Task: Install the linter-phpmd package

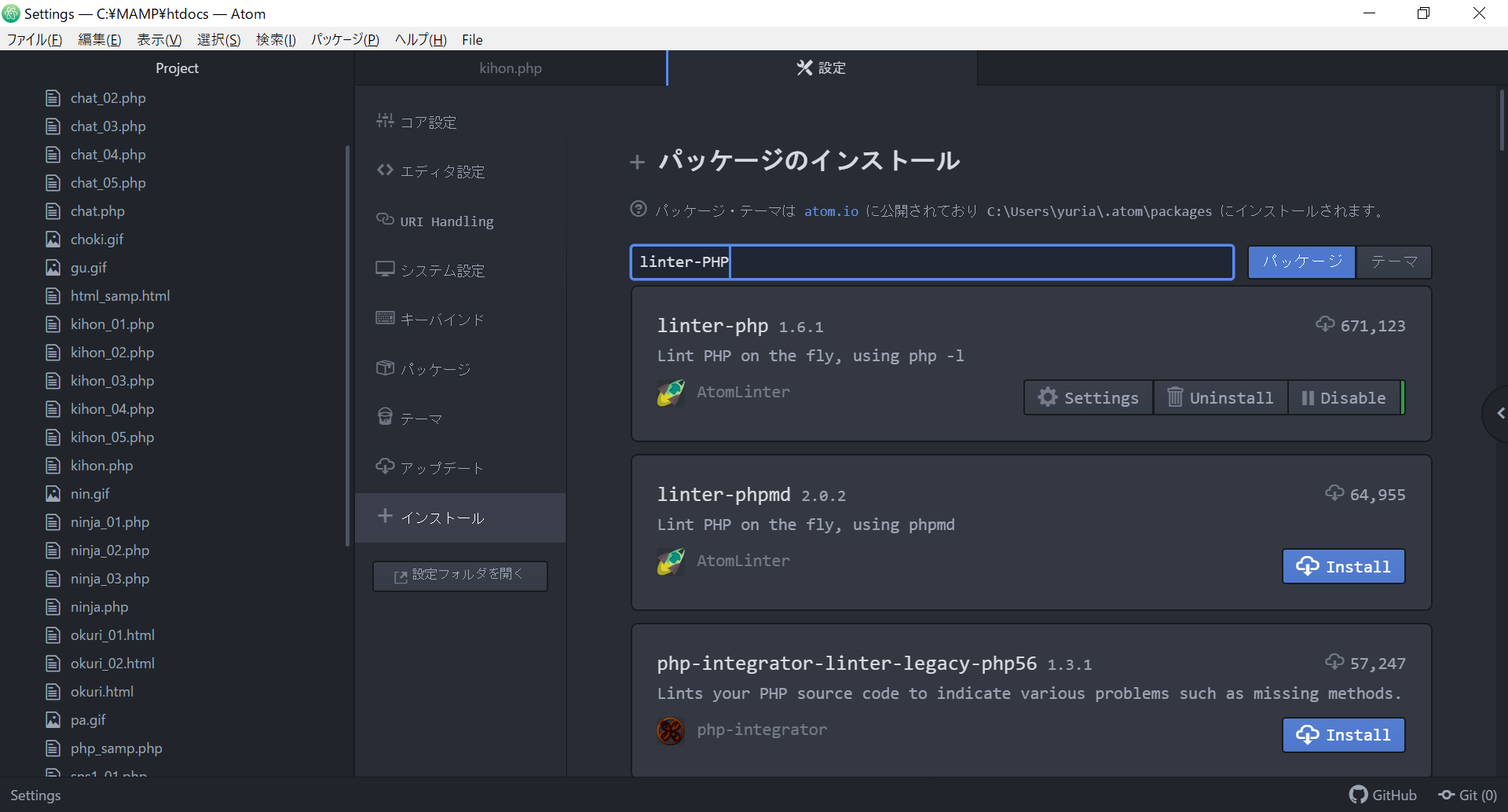Action: click(1344, 566)
